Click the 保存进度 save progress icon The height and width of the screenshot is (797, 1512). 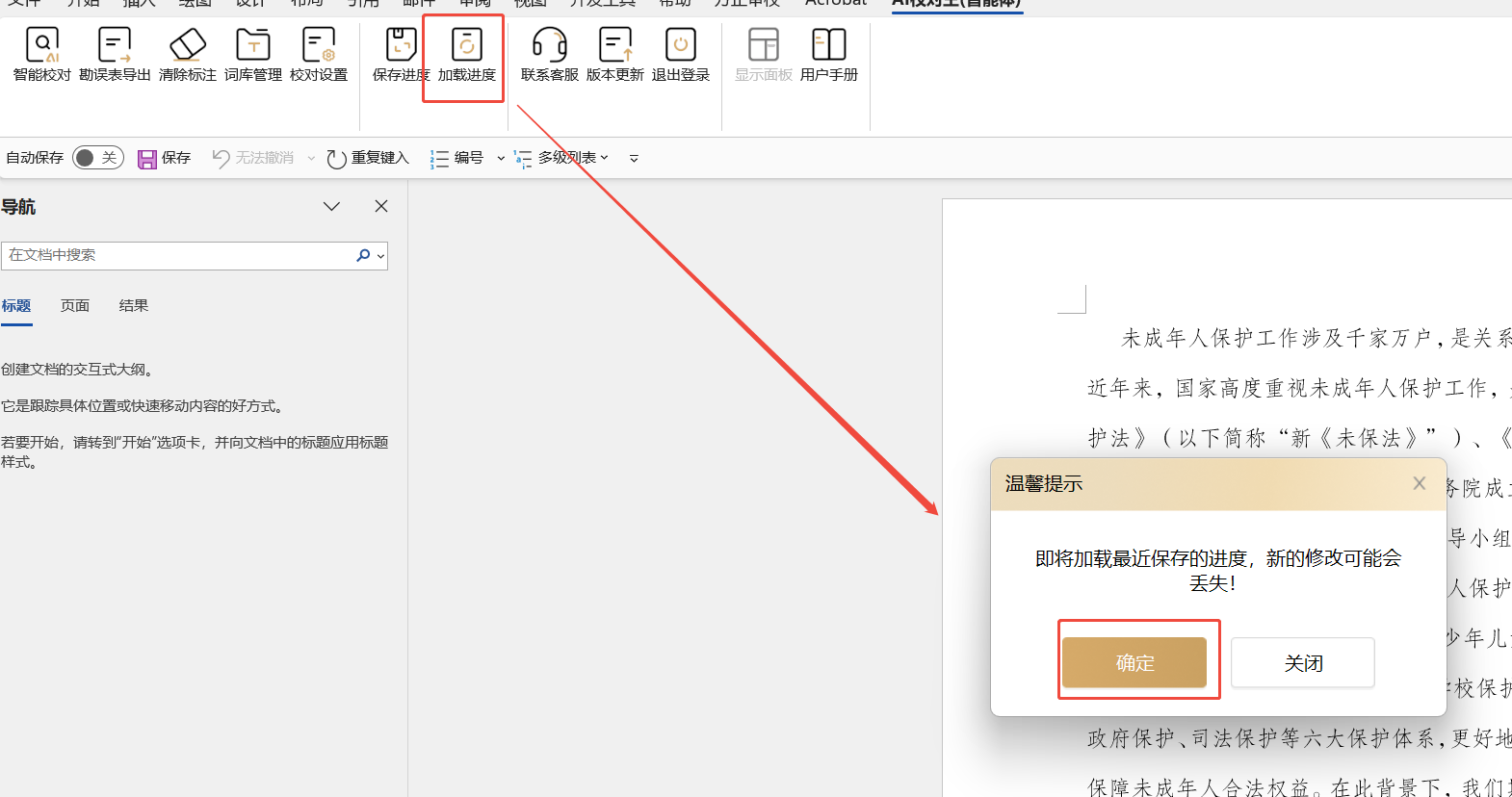(x=401, y=45)
